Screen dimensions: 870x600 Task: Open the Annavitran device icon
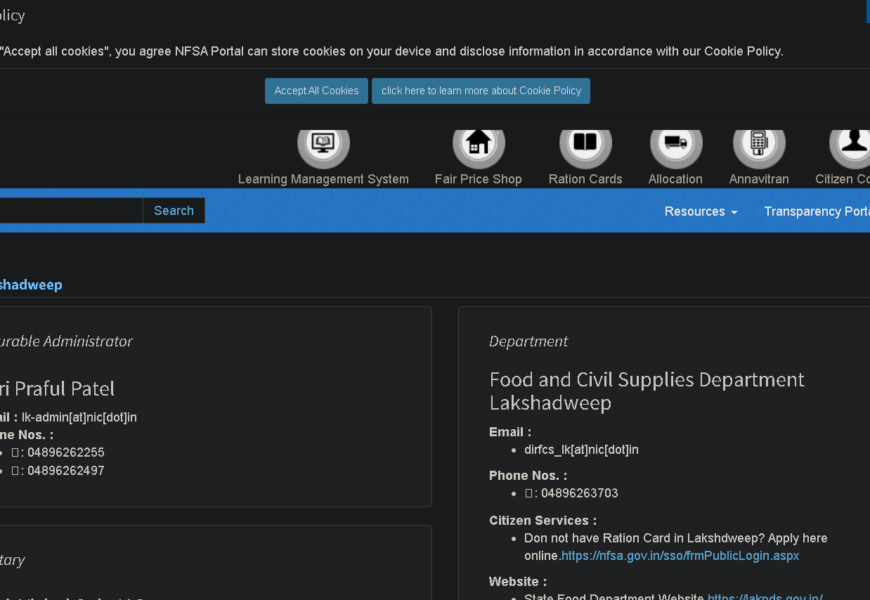click(758, 144)
